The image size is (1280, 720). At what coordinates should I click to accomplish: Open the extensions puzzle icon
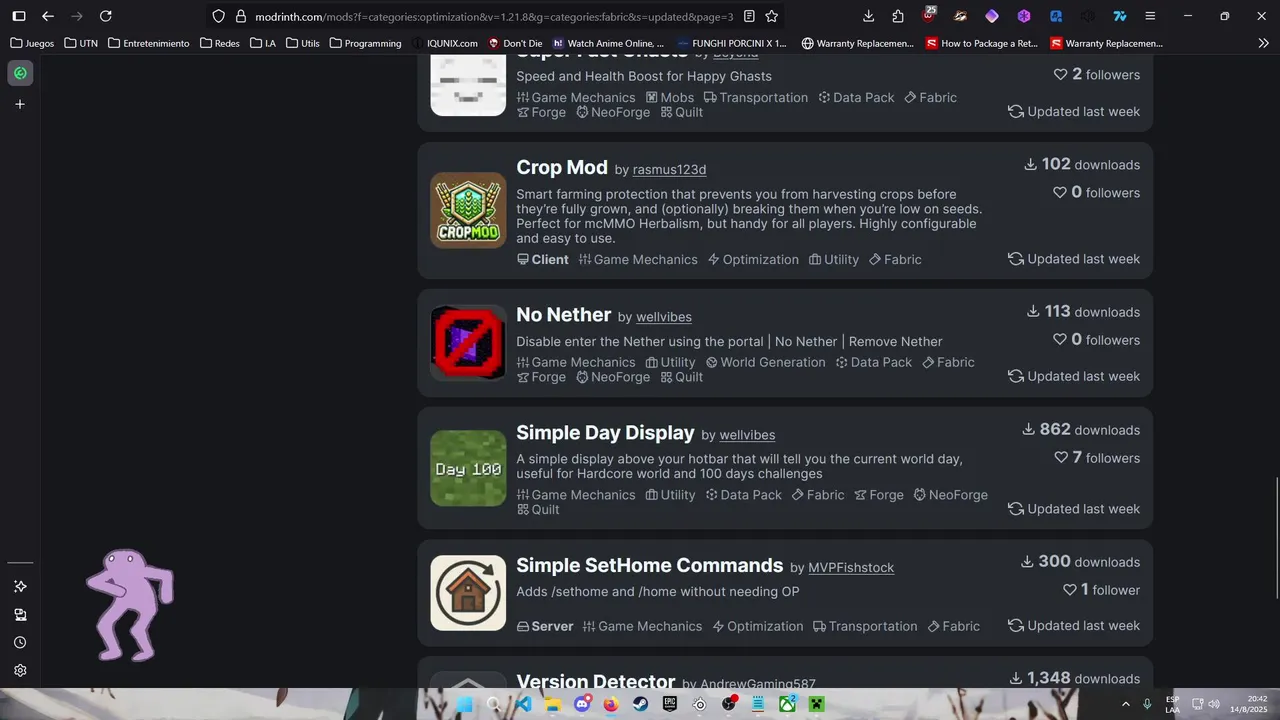[x=898, y=16]
